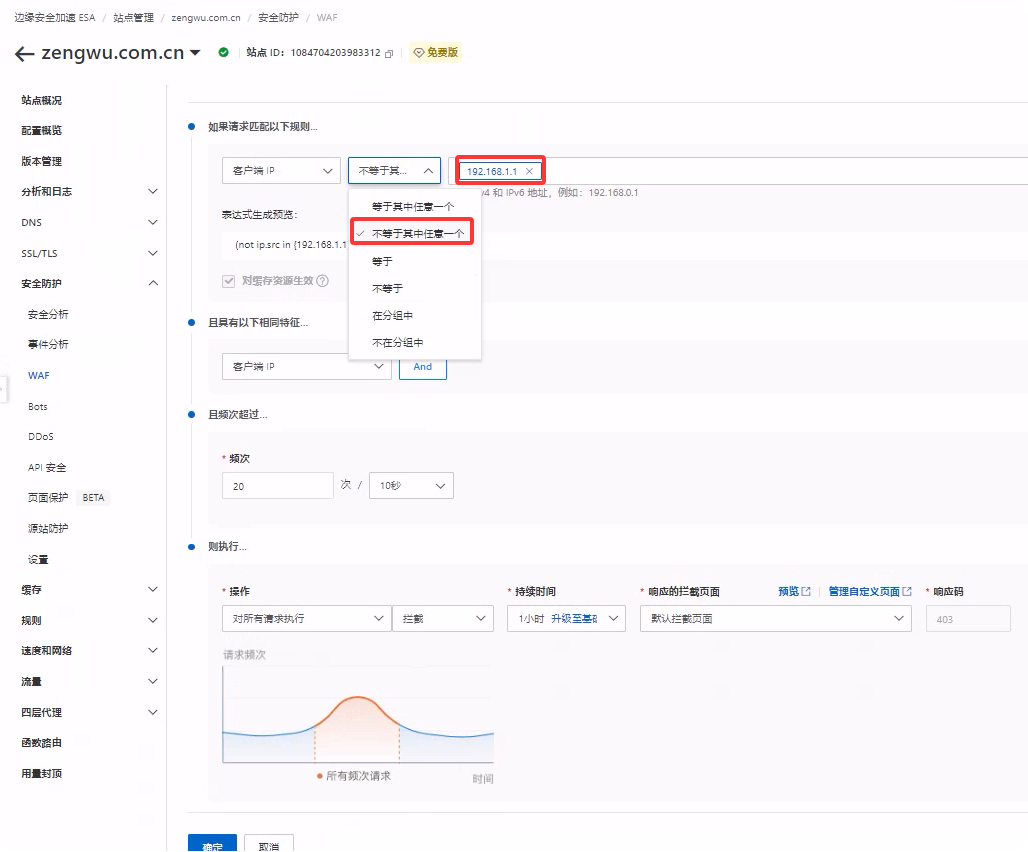Collapse the left sidebar with the edge handle
This screenshot has height=852, width=1028.
coord(3,390)
